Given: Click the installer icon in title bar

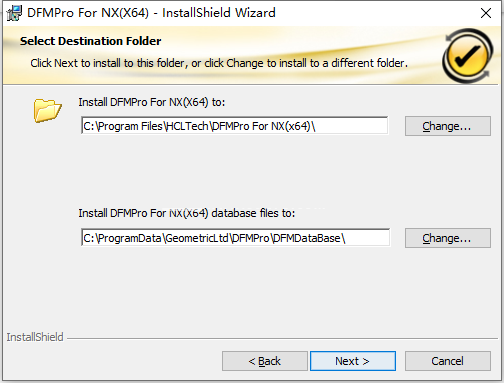Looking at the screenshot, I should click(x=14, y=13).
